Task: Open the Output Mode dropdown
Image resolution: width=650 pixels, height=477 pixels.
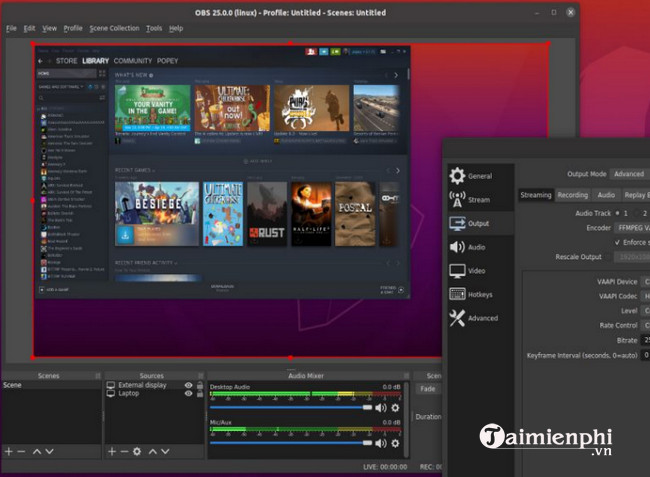Action: click(630, 174)
